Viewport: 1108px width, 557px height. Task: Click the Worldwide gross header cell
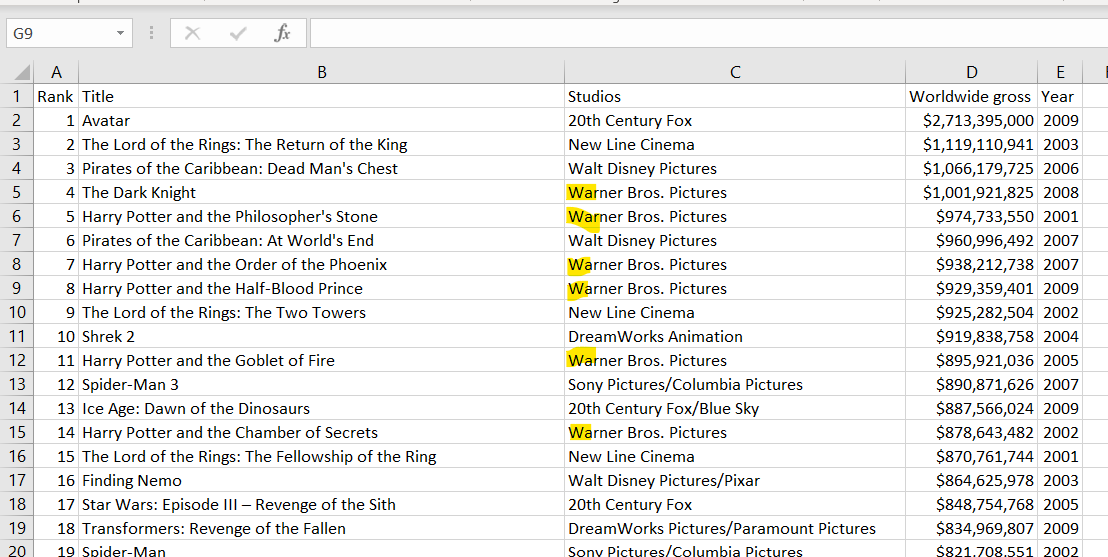pos(972,96)
